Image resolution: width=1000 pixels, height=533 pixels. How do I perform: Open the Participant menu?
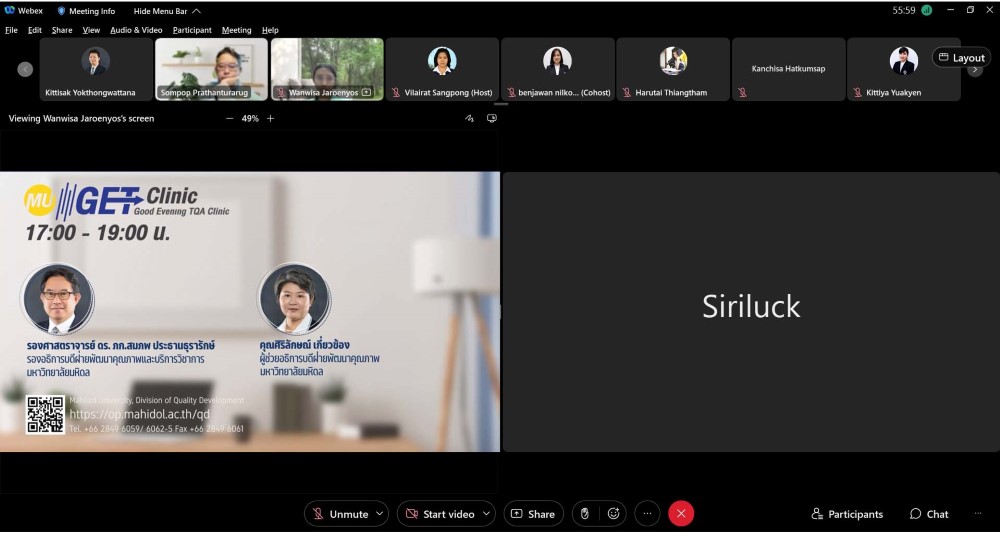point(192,30)
